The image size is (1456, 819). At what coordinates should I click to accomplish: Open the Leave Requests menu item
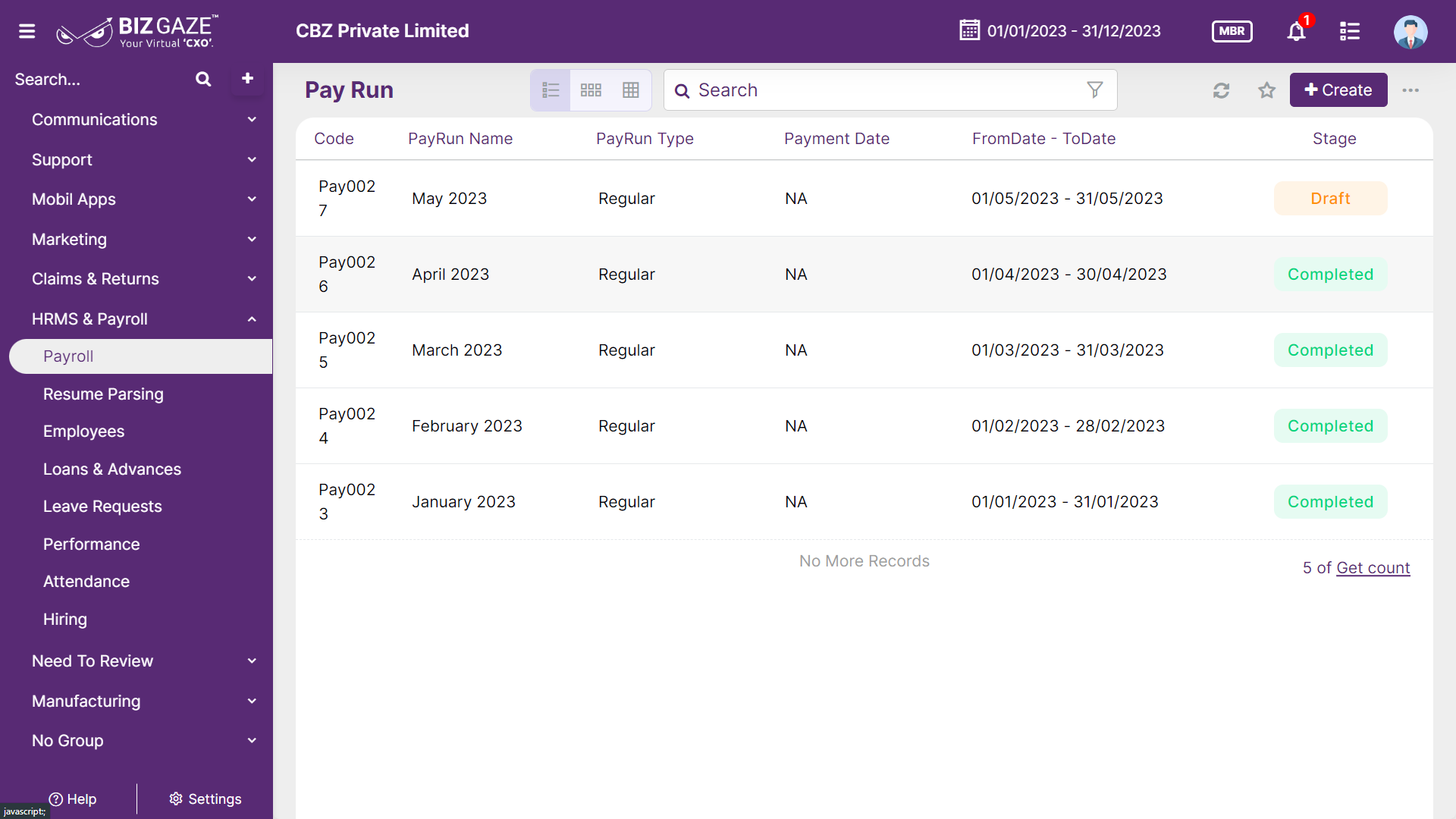pyautogui.click(x=102, y=507)
